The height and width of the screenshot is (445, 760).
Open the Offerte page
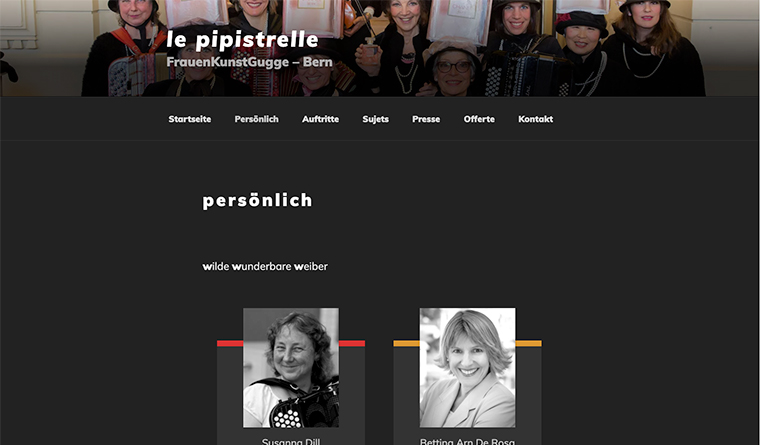coord(479,119)
